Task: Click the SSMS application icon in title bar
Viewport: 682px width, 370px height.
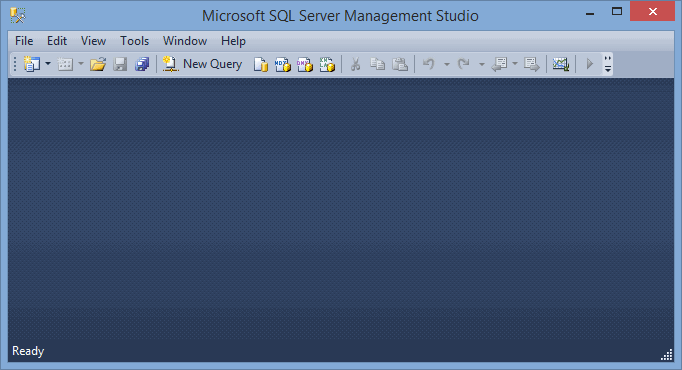Action: [x=18, y=16]
